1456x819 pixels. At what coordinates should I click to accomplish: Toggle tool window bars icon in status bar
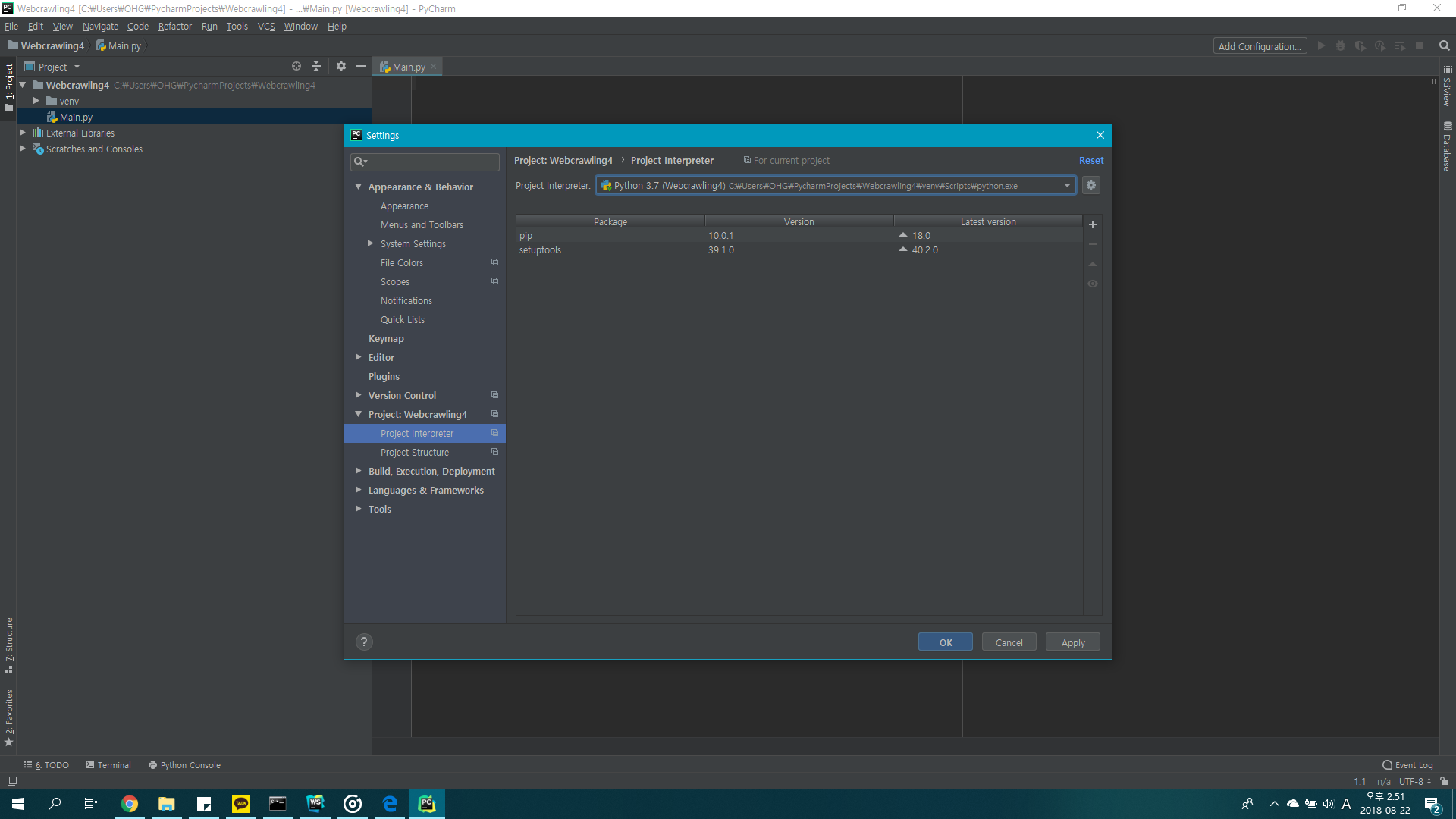tap(12, 781)
